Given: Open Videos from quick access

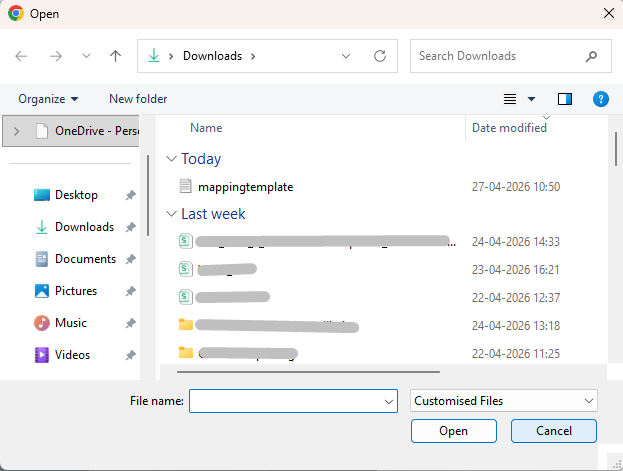Looking at the screenshot, I should coord(72,355).
